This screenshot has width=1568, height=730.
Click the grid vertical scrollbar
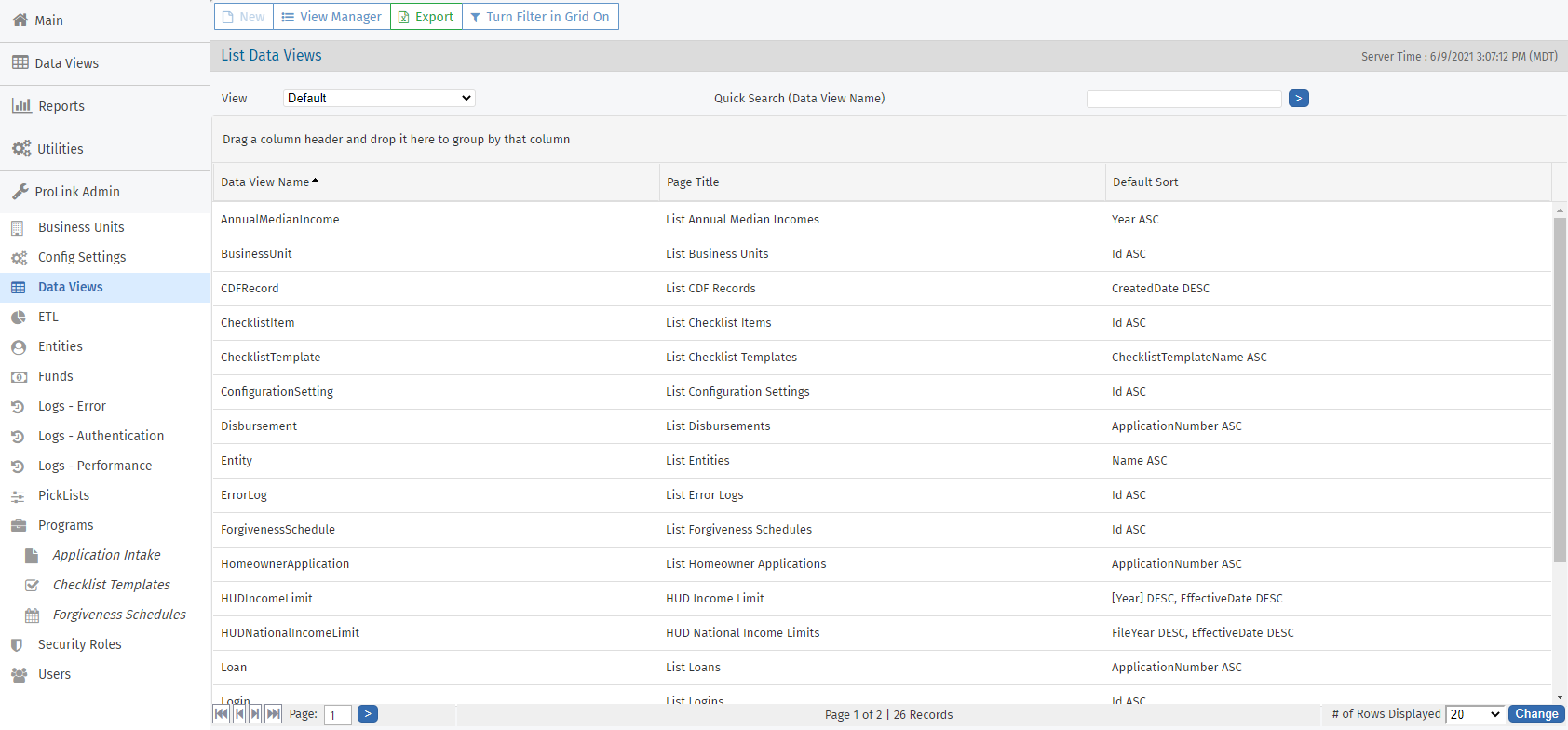(x=1560, y=391)
